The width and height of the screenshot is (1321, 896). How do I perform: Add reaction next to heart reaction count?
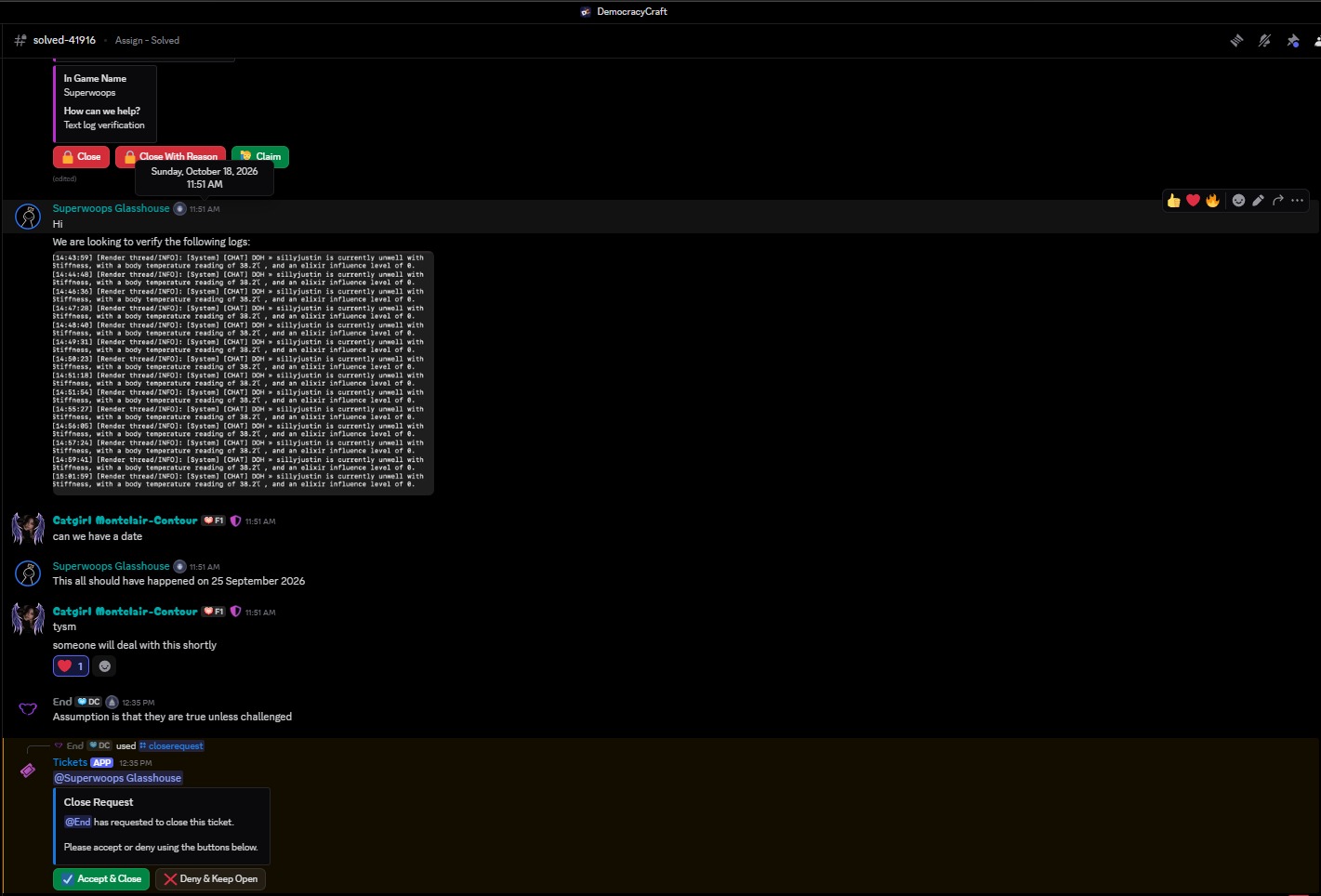pyautogui.click(x=105, y=665)
